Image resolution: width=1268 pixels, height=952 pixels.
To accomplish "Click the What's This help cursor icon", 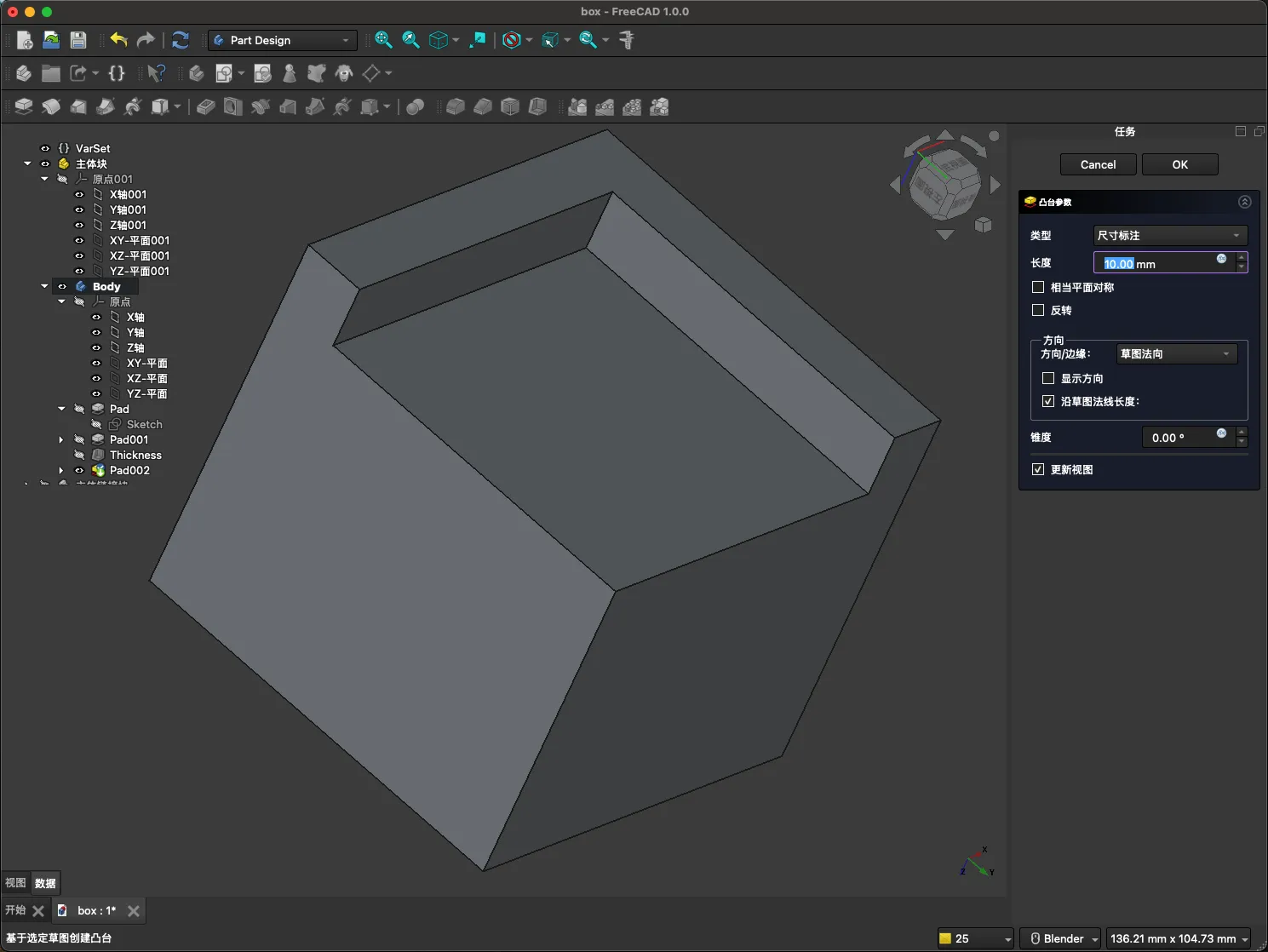I will click(156, 73).
